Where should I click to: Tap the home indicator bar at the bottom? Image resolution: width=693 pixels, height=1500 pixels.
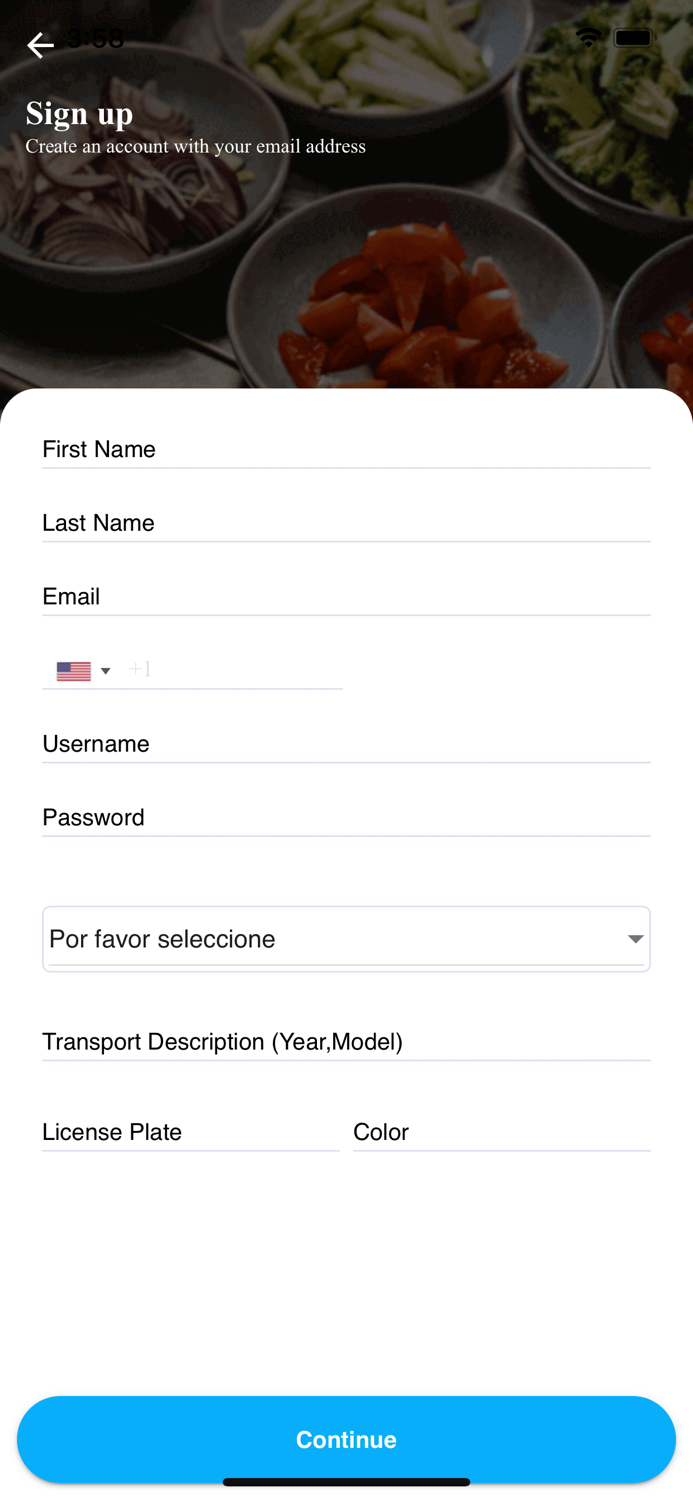pyautogui.click(x=346, y=1482)
